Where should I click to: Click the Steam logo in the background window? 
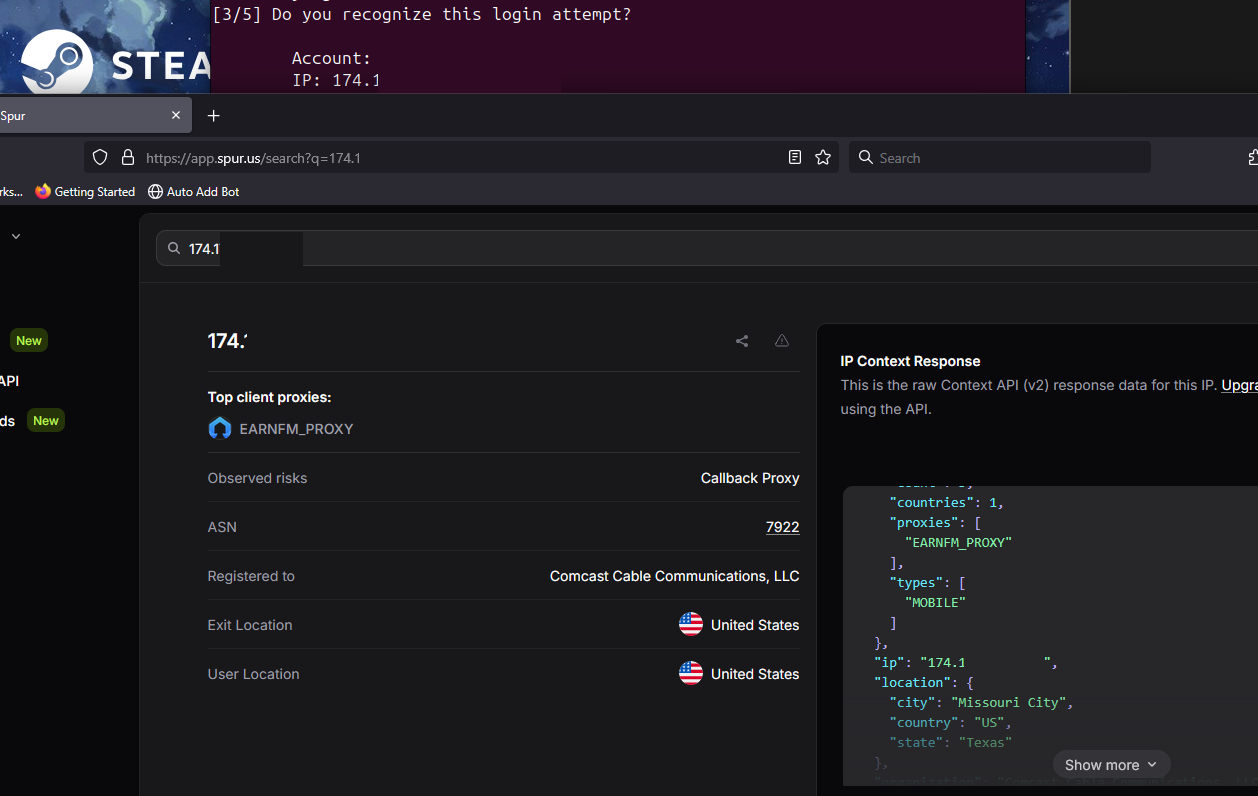point(57,62)
